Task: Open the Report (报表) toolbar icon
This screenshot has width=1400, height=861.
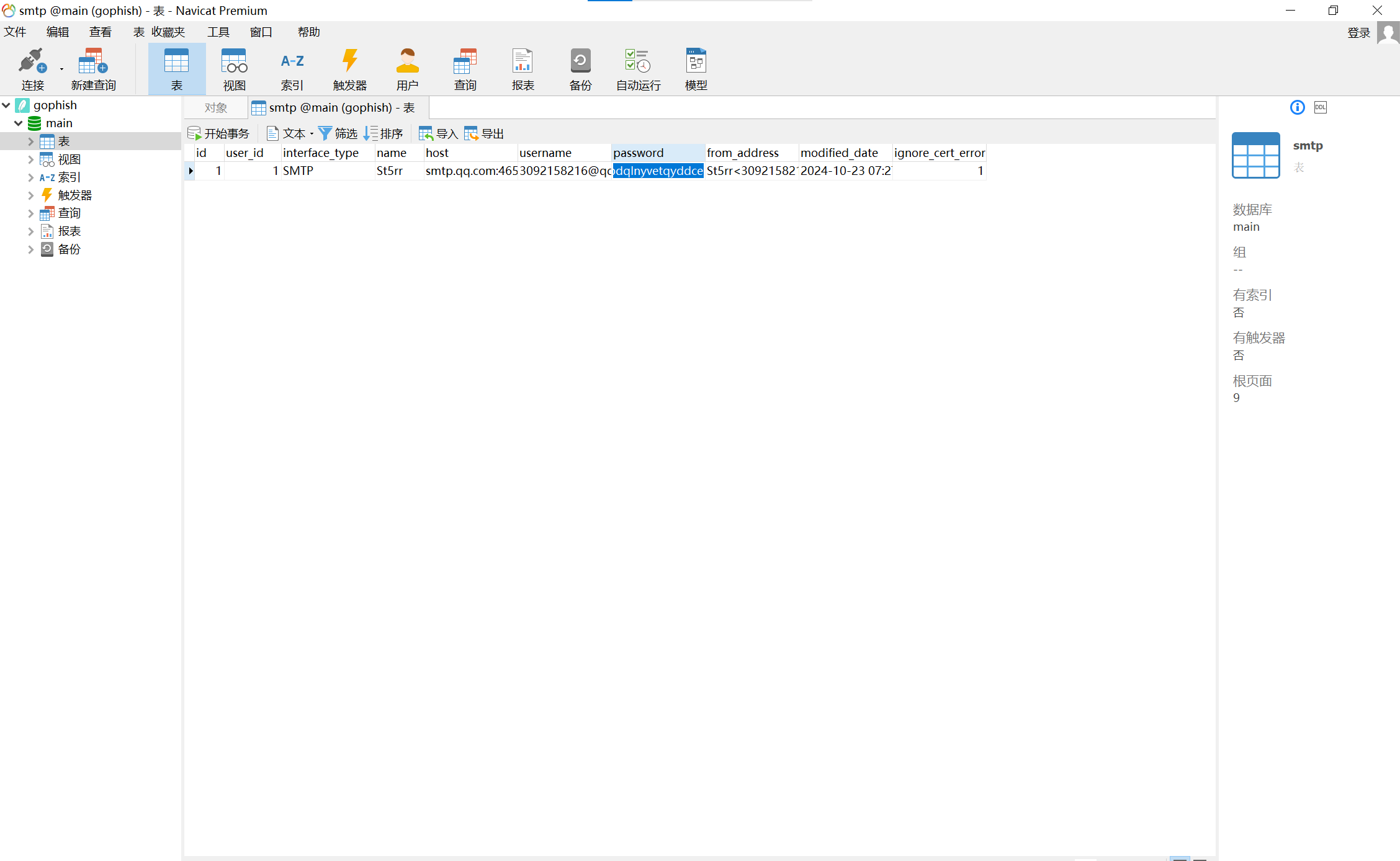Action: pyautogui.click(x=523, y=69)
